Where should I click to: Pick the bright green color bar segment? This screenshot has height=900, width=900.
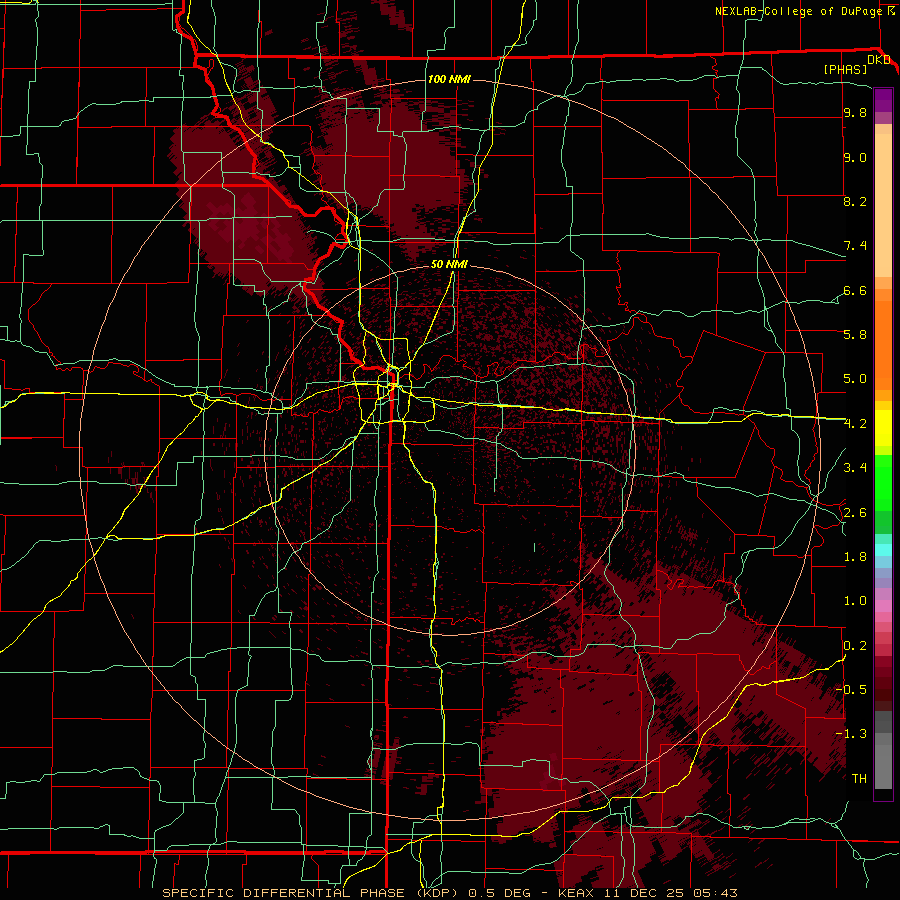pyautogui.click(x=883, y=482)
